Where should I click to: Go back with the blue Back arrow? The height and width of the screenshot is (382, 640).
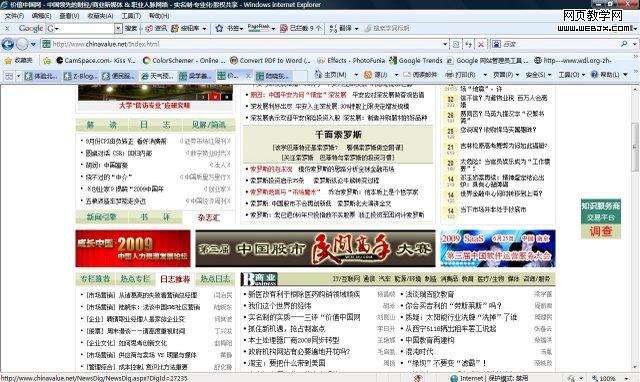[x=8, y=44]
